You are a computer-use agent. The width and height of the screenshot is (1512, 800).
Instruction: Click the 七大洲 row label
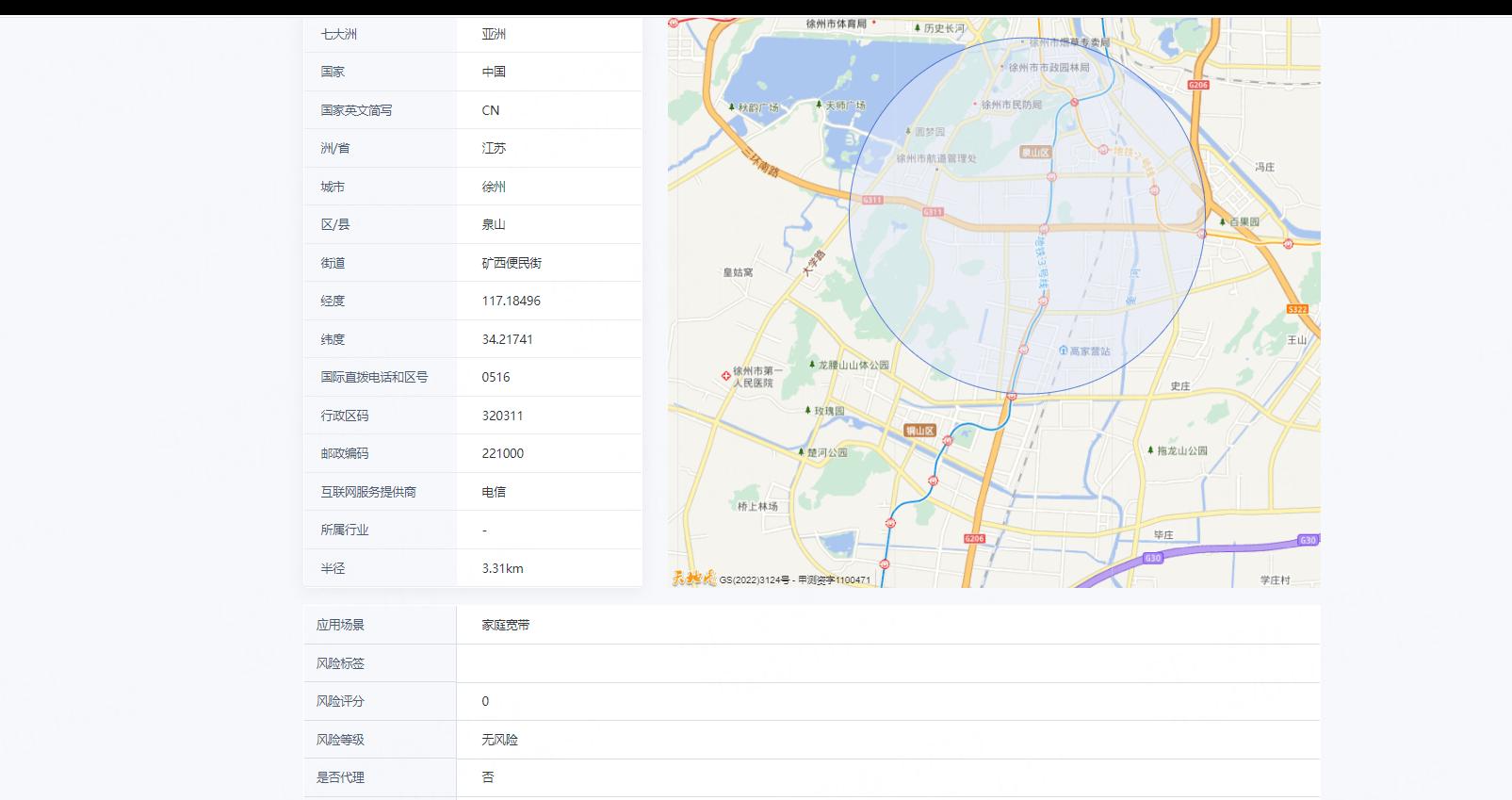[339, 34]
